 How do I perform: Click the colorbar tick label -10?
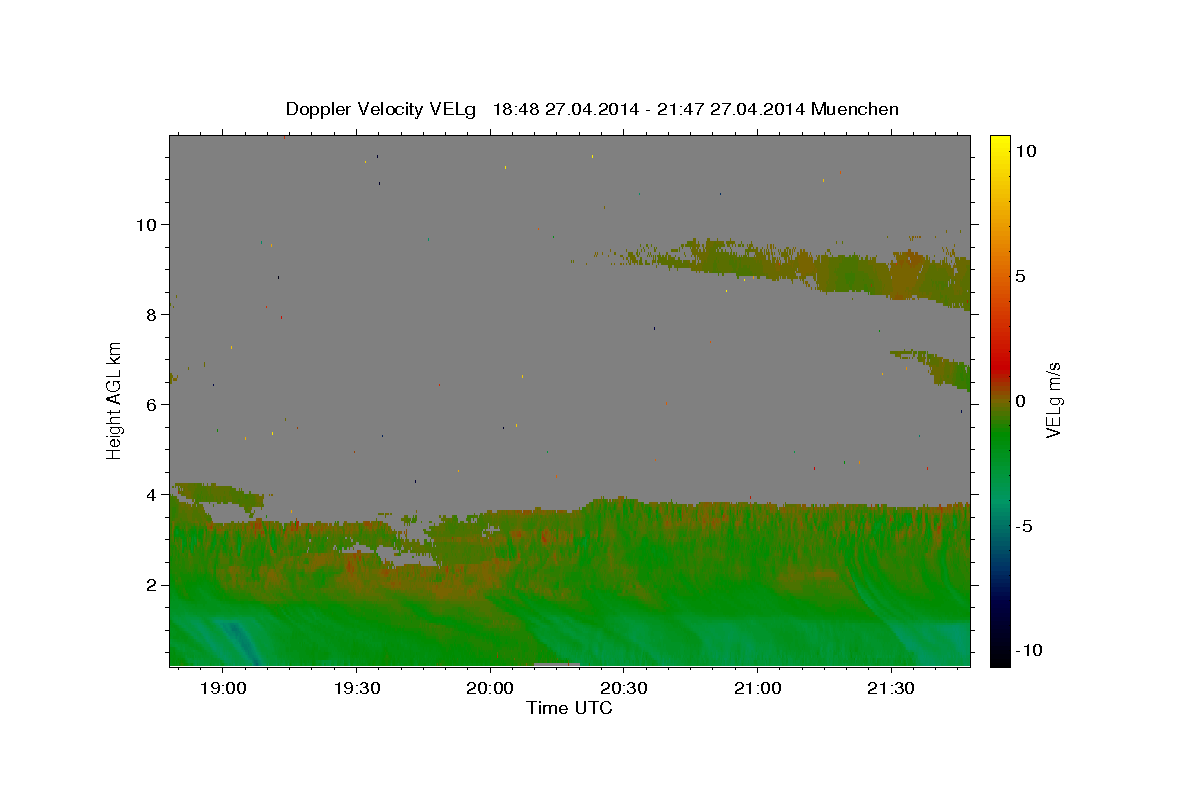point(1027,651)
